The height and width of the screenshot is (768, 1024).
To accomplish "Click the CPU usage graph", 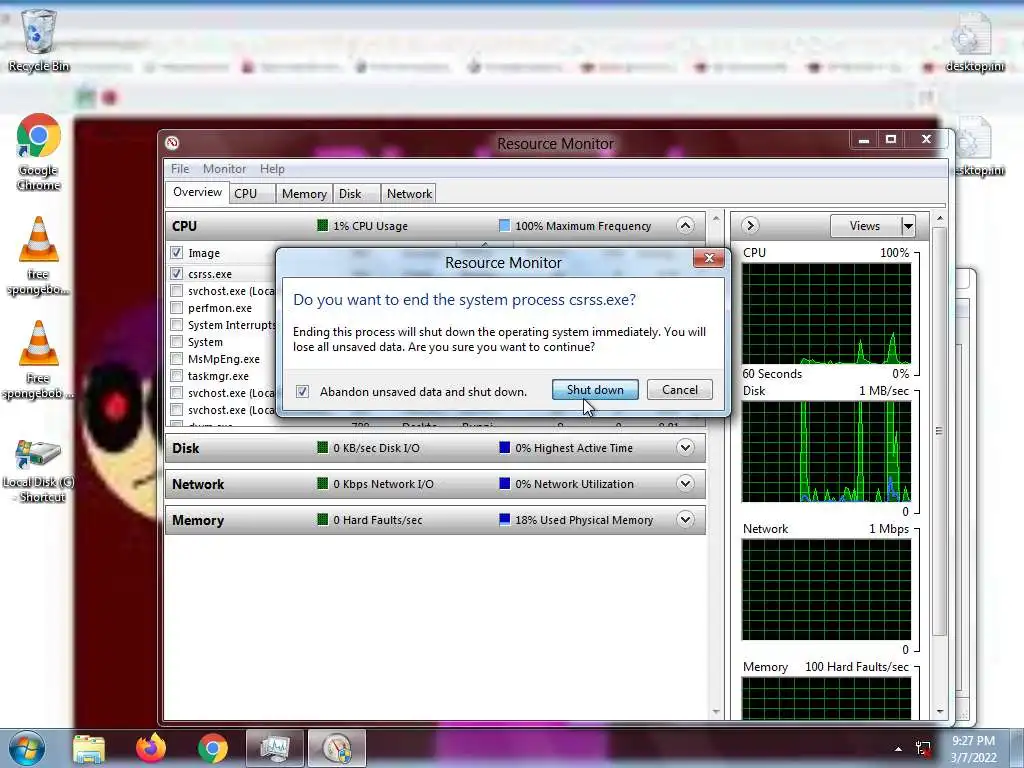I will click(826, 313).
